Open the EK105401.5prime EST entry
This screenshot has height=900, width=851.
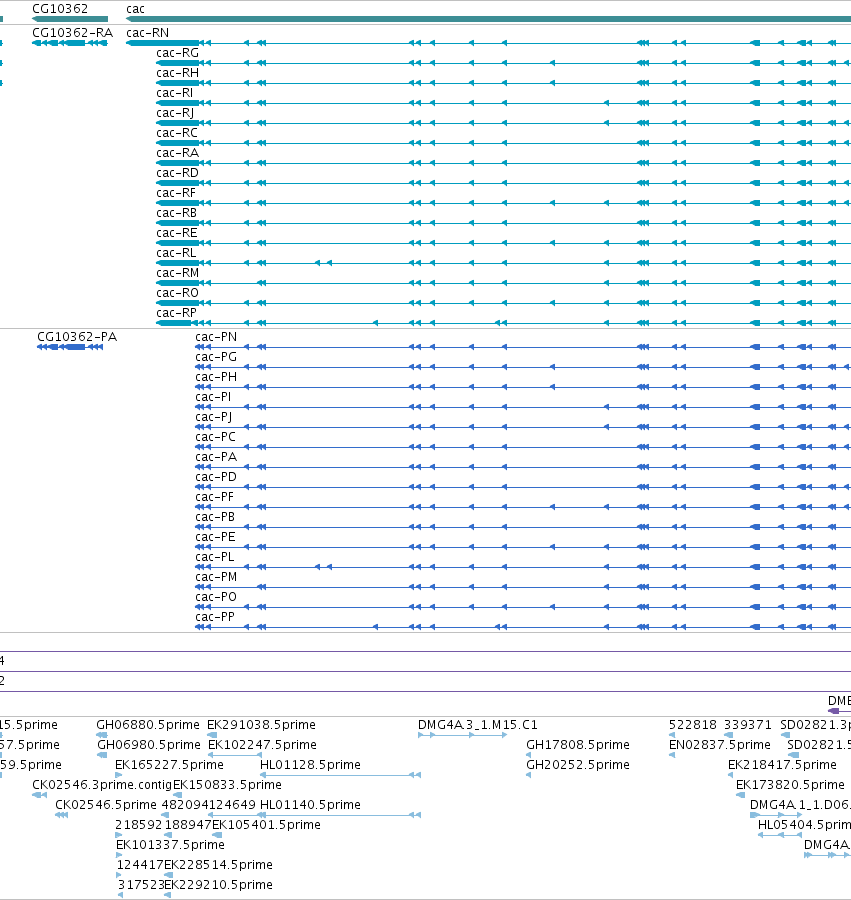pyautogui.click(x=266, y=825)
